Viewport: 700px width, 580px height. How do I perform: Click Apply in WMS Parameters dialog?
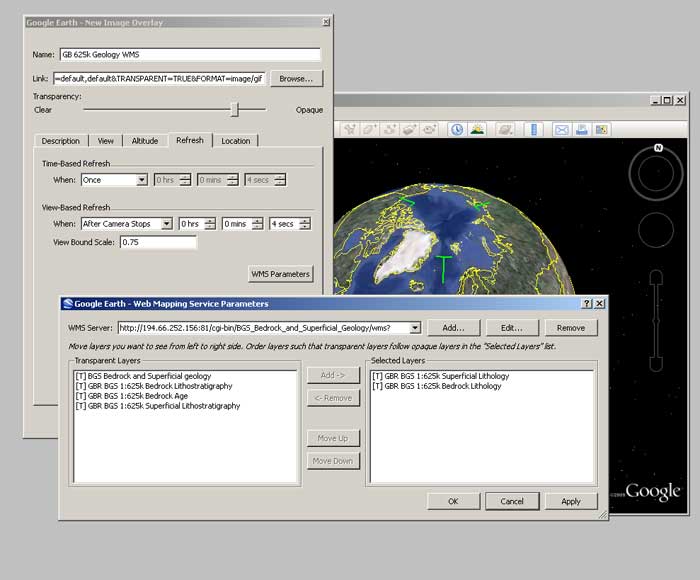point(571,501)
